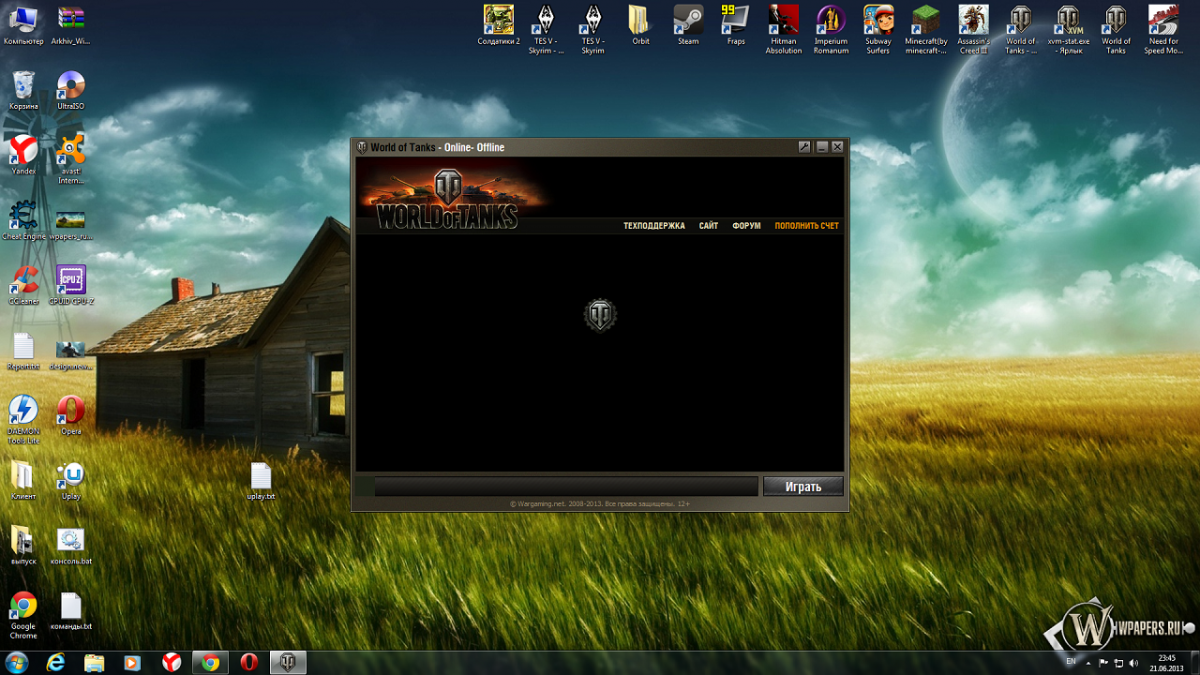
Task: Switch to the World of Tanks taskbar button
Action: (287, 662)
